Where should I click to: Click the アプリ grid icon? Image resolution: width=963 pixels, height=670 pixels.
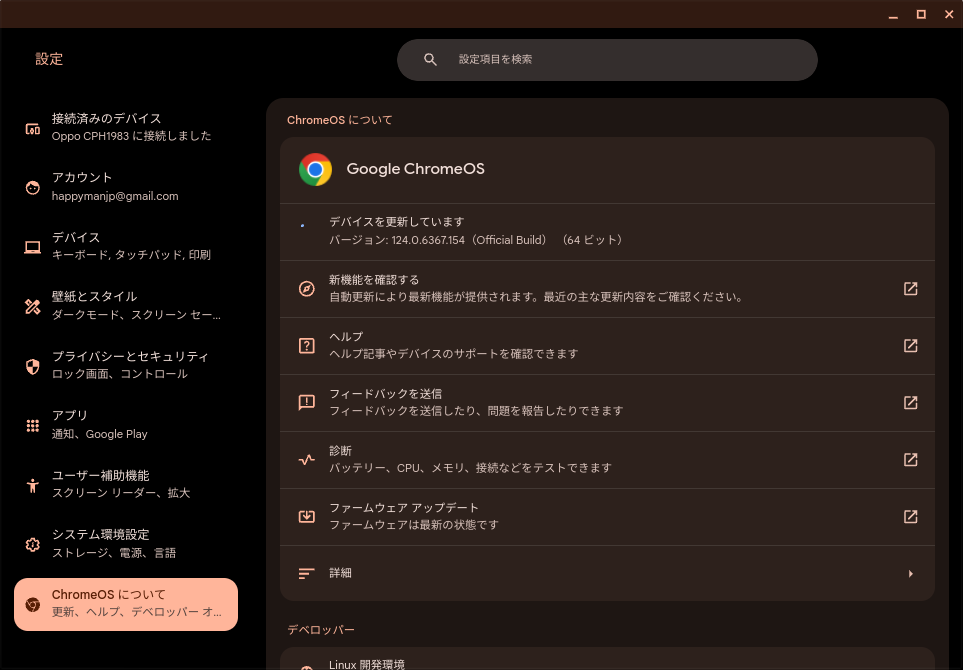point(33,426)
